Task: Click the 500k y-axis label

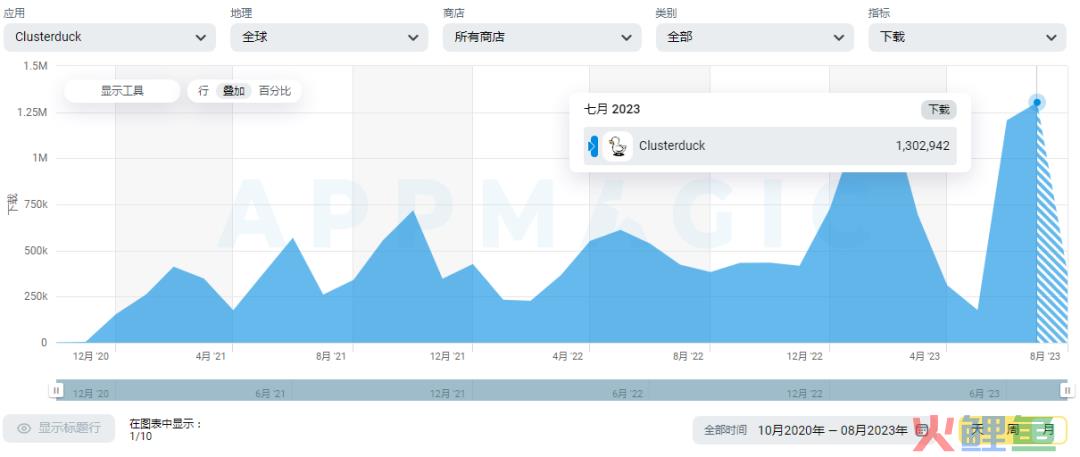Action: 35,250
